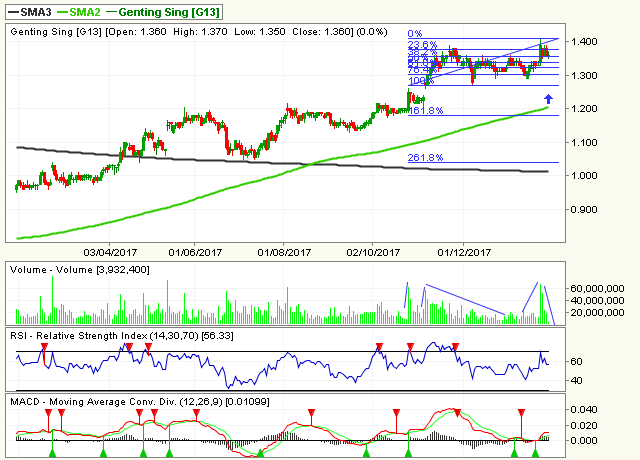The image size is (640, 460).
Task: Click the 0.900 price axis label
Action: (x=584, y=210)
